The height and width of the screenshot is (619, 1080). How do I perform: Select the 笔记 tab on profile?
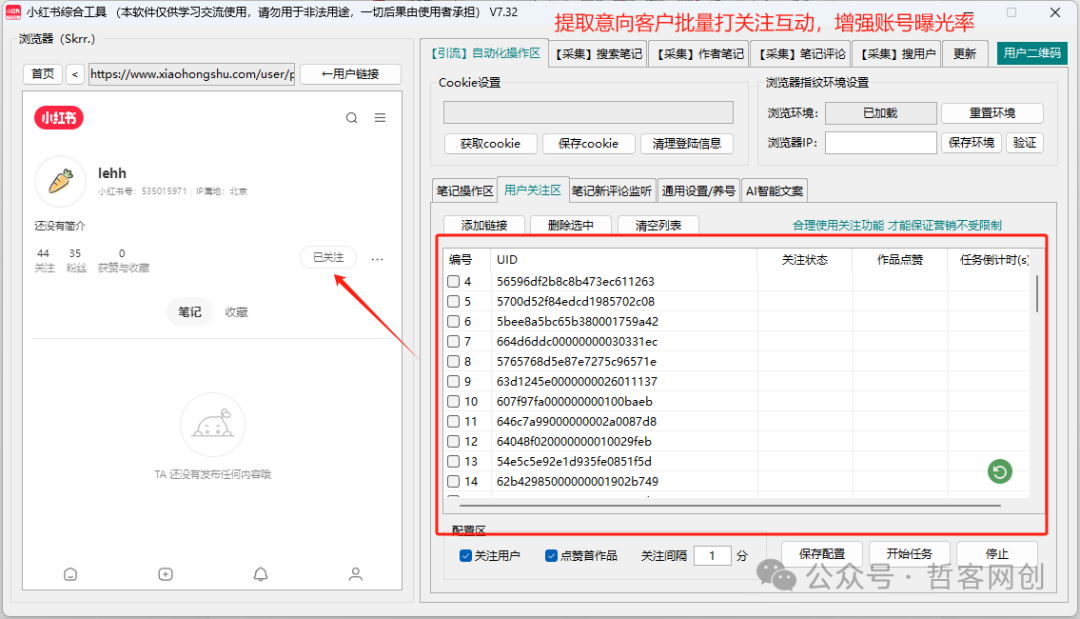[189, 312]
